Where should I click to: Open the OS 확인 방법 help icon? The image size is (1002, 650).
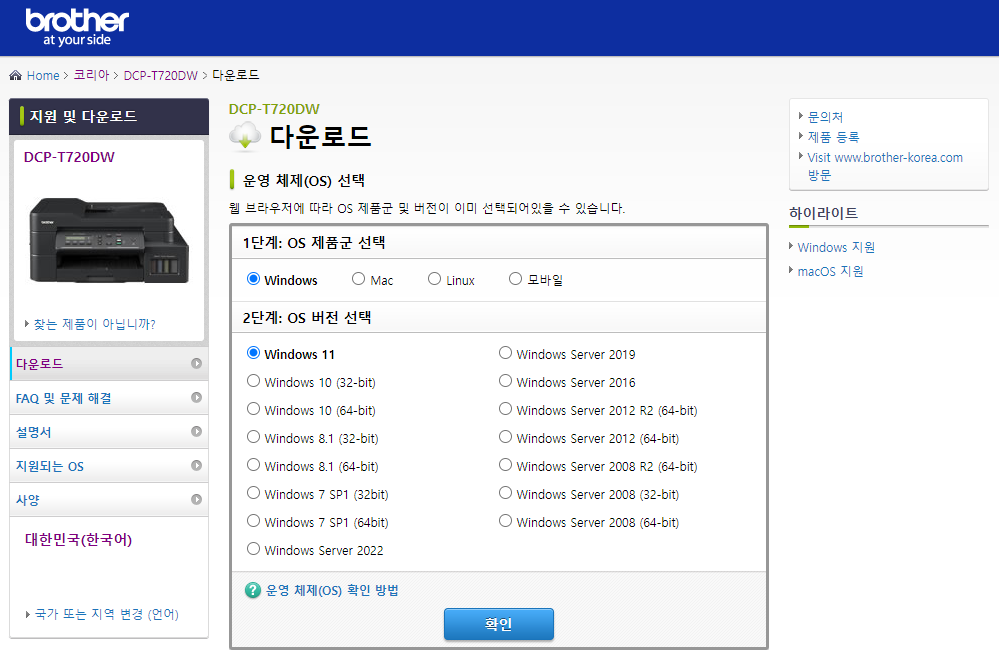[x=250, y=589]
